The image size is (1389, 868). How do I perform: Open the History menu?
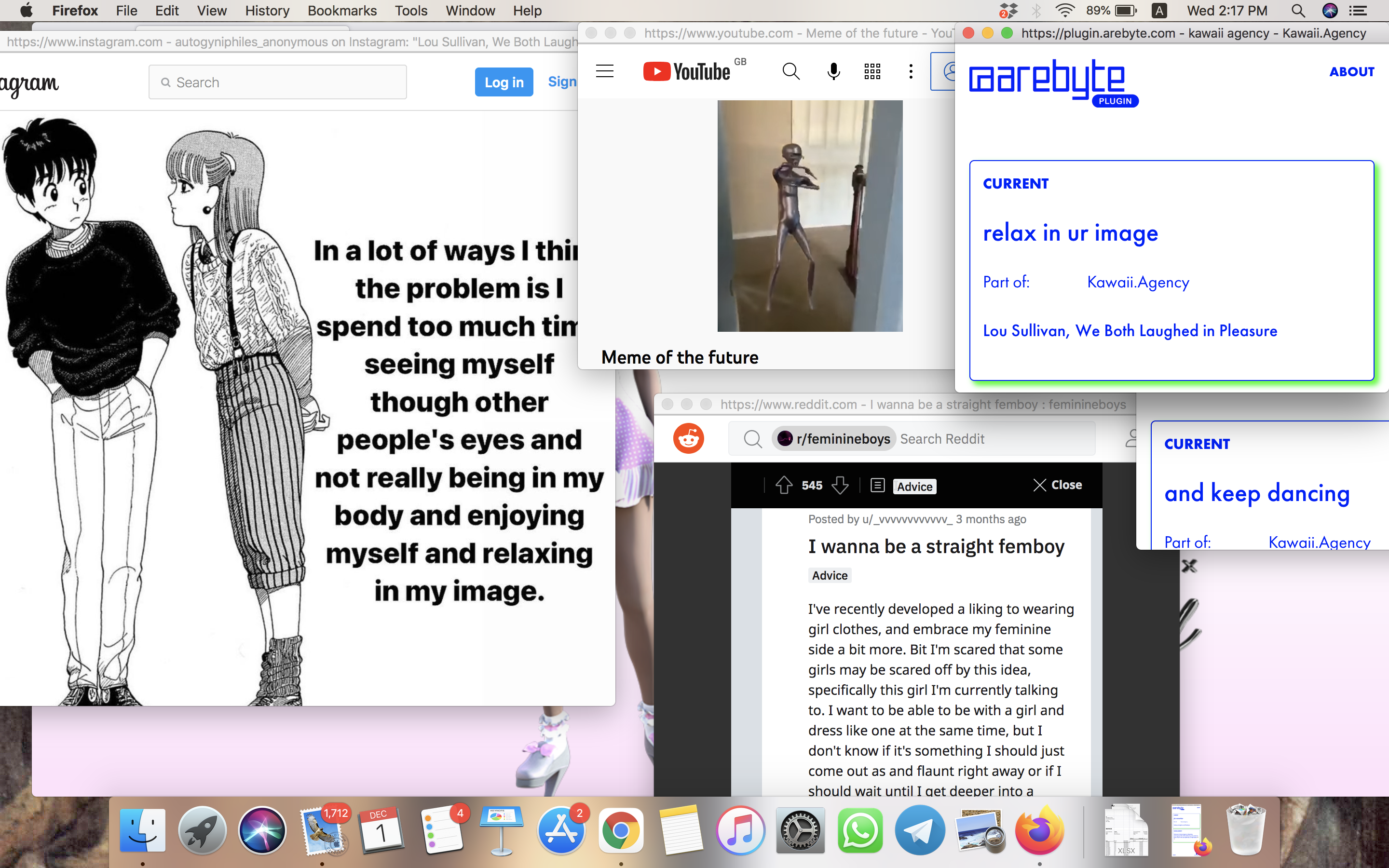[x=267, y=10]
